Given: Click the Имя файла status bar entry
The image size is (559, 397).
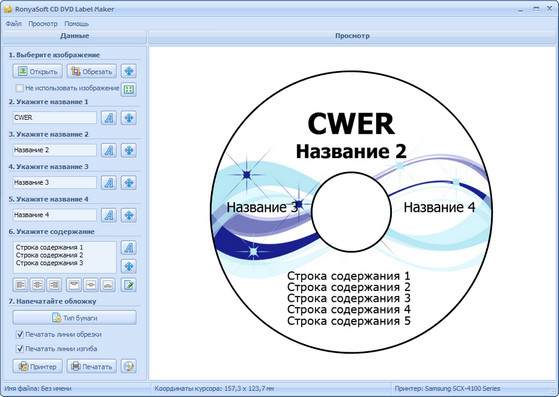Looking at the screenshot, I should coord(38,388).
